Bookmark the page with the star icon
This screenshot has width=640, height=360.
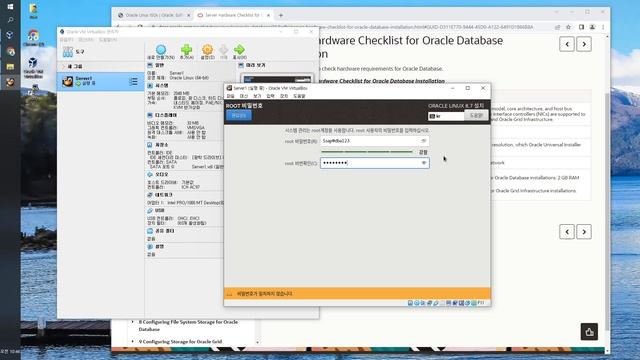569,27
